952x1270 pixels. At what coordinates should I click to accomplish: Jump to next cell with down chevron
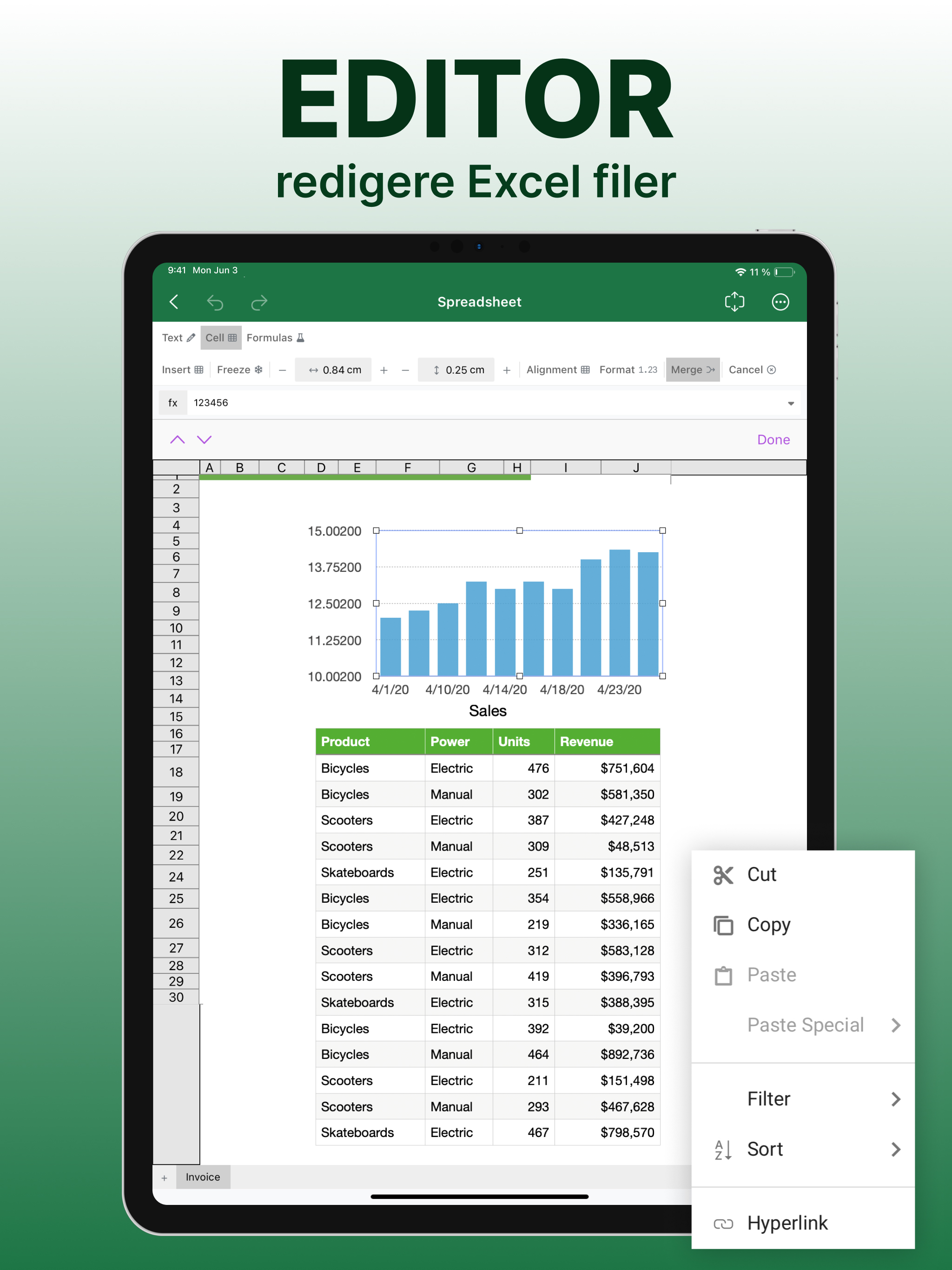(205, 440)
